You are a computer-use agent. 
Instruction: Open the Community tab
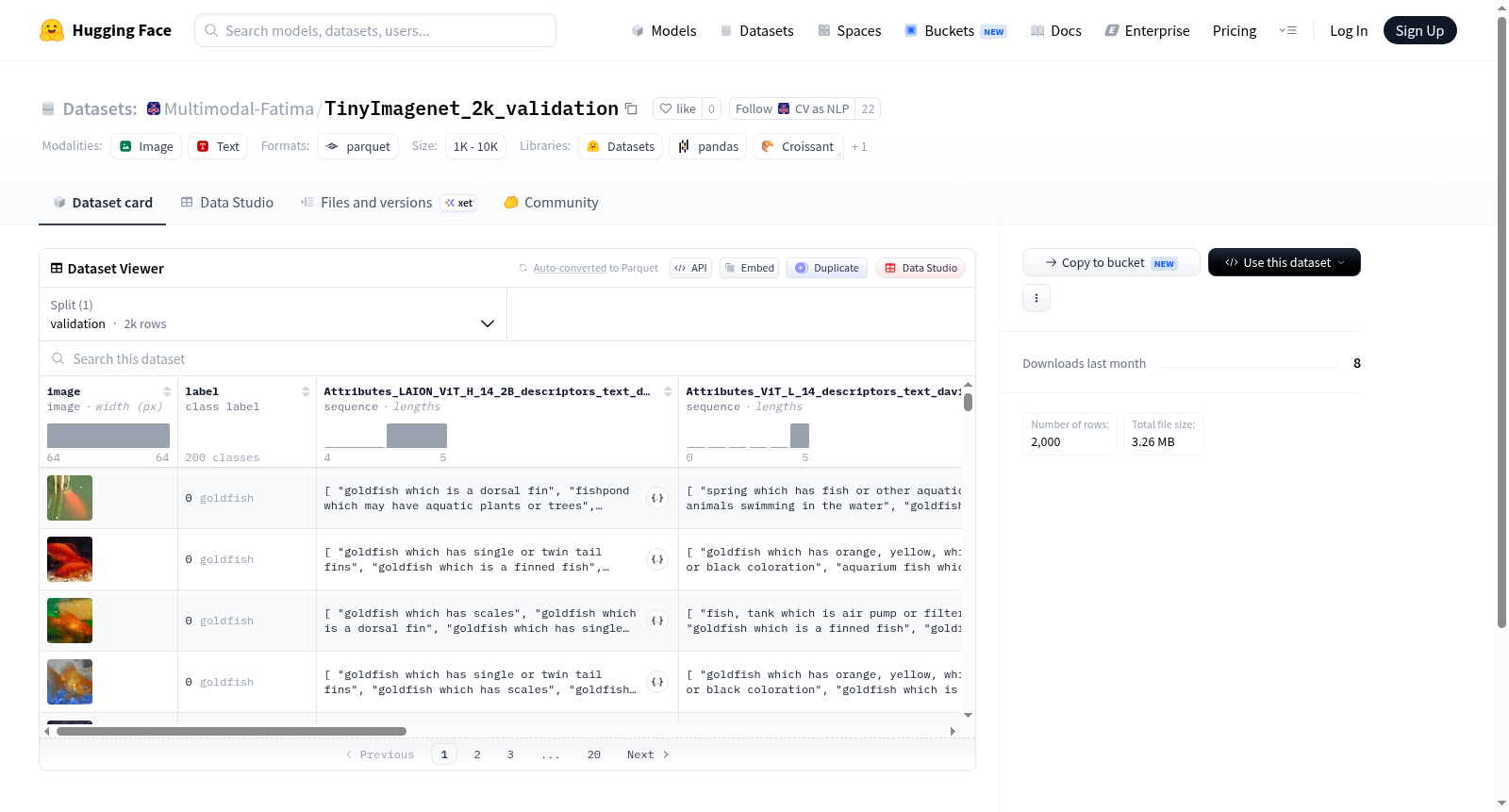coord(552,203)
